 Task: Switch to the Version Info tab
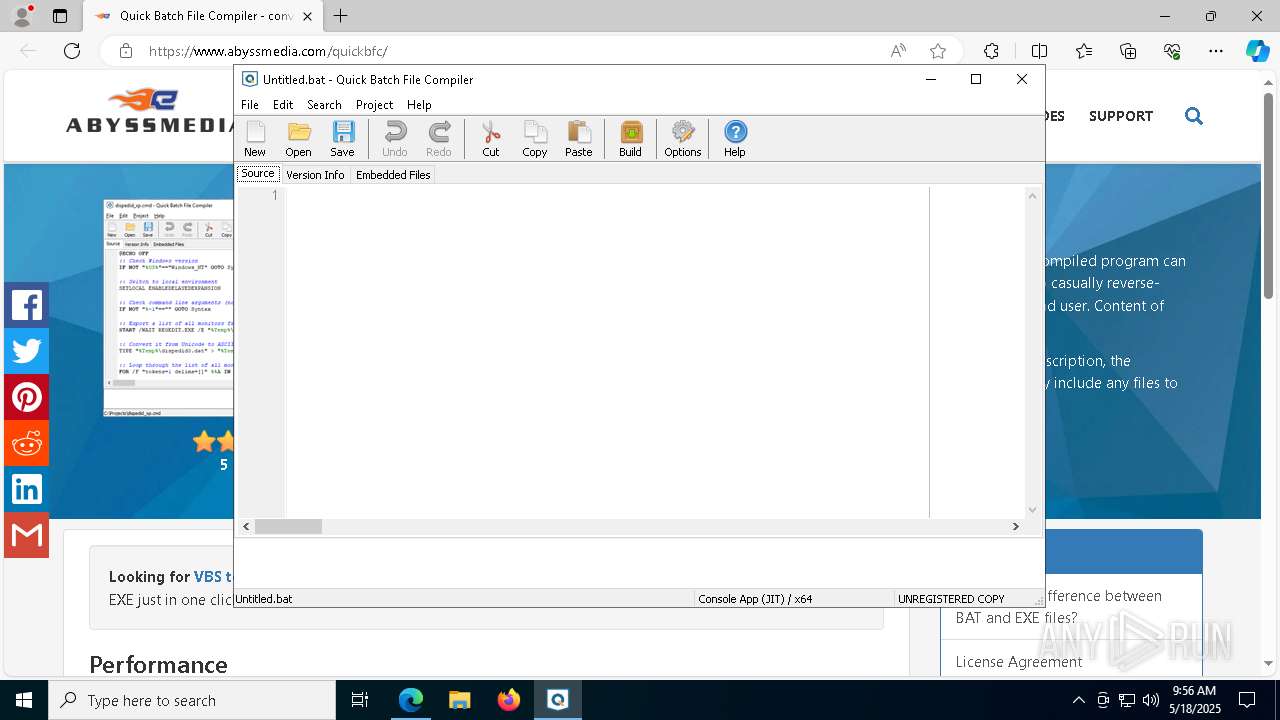click(315, 175)
